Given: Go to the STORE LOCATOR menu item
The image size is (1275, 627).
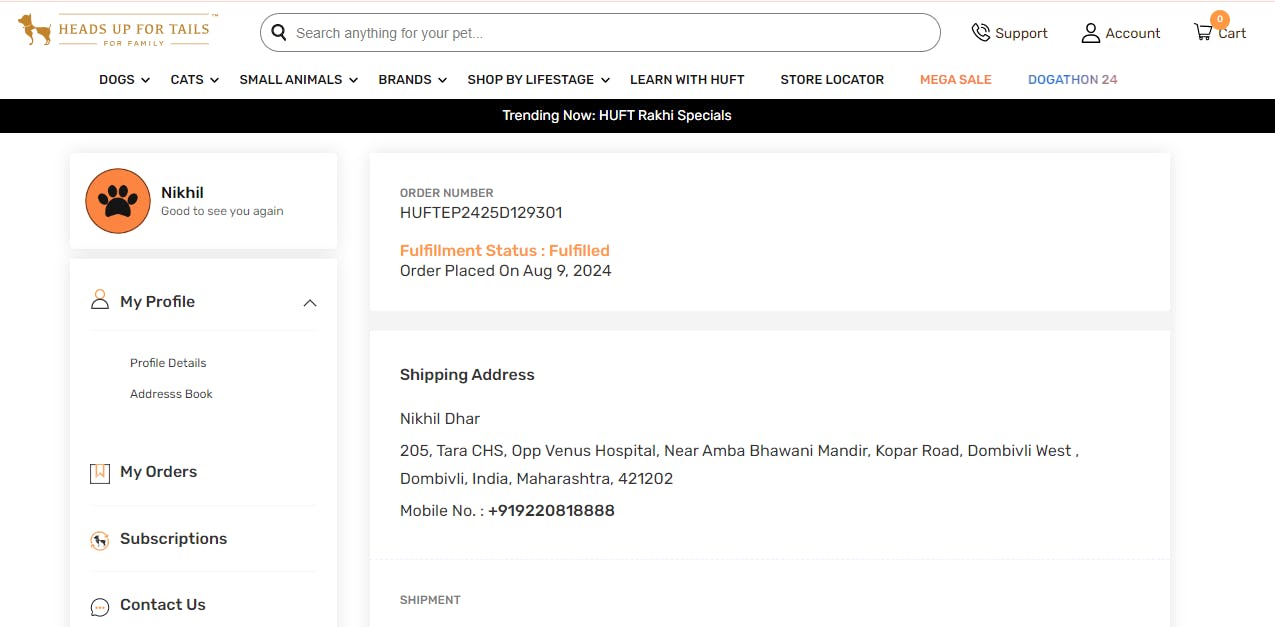Looking at the screenshot, I should 832,80.
